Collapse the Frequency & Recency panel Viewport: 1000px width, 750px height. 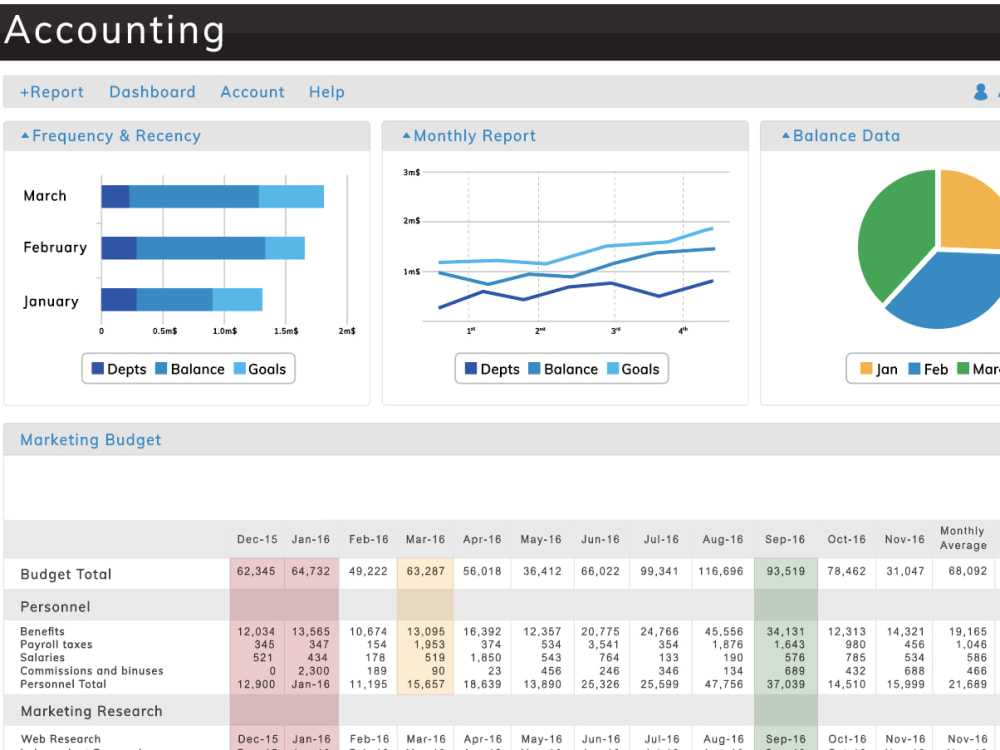(x=25, y=136)
